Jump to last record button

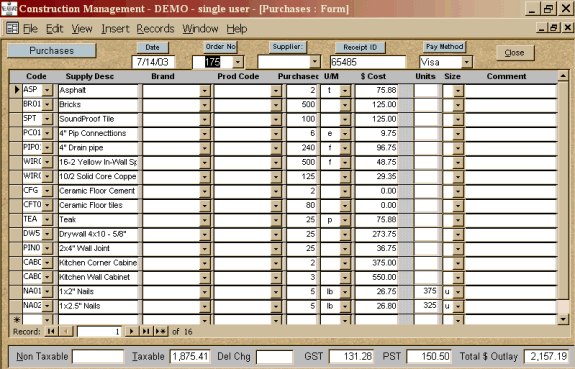pos(146,332)
